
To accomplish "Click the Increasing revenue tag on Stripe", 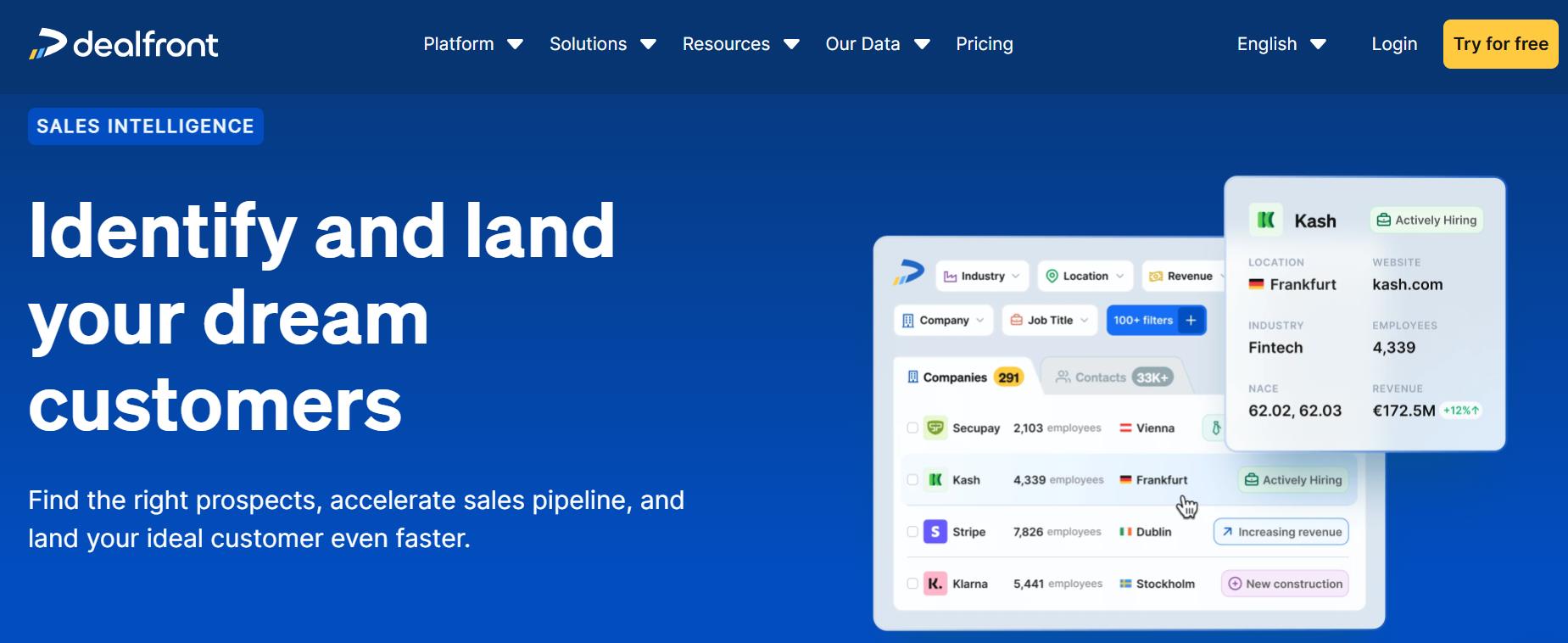I will [1281, 532].
